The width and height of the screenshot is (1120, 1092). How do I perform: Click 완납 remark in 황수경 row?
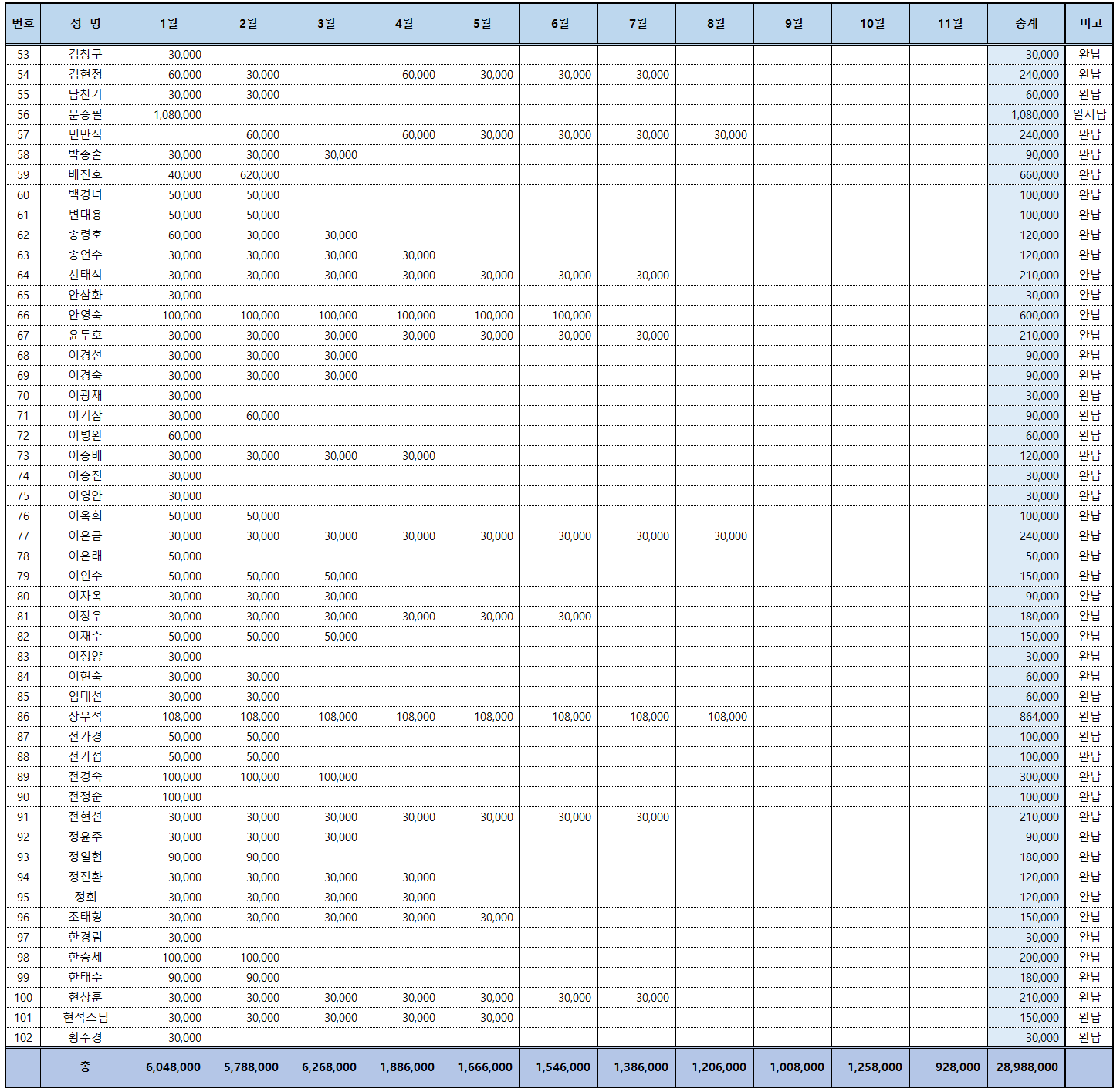[x=1090, y=1038]
